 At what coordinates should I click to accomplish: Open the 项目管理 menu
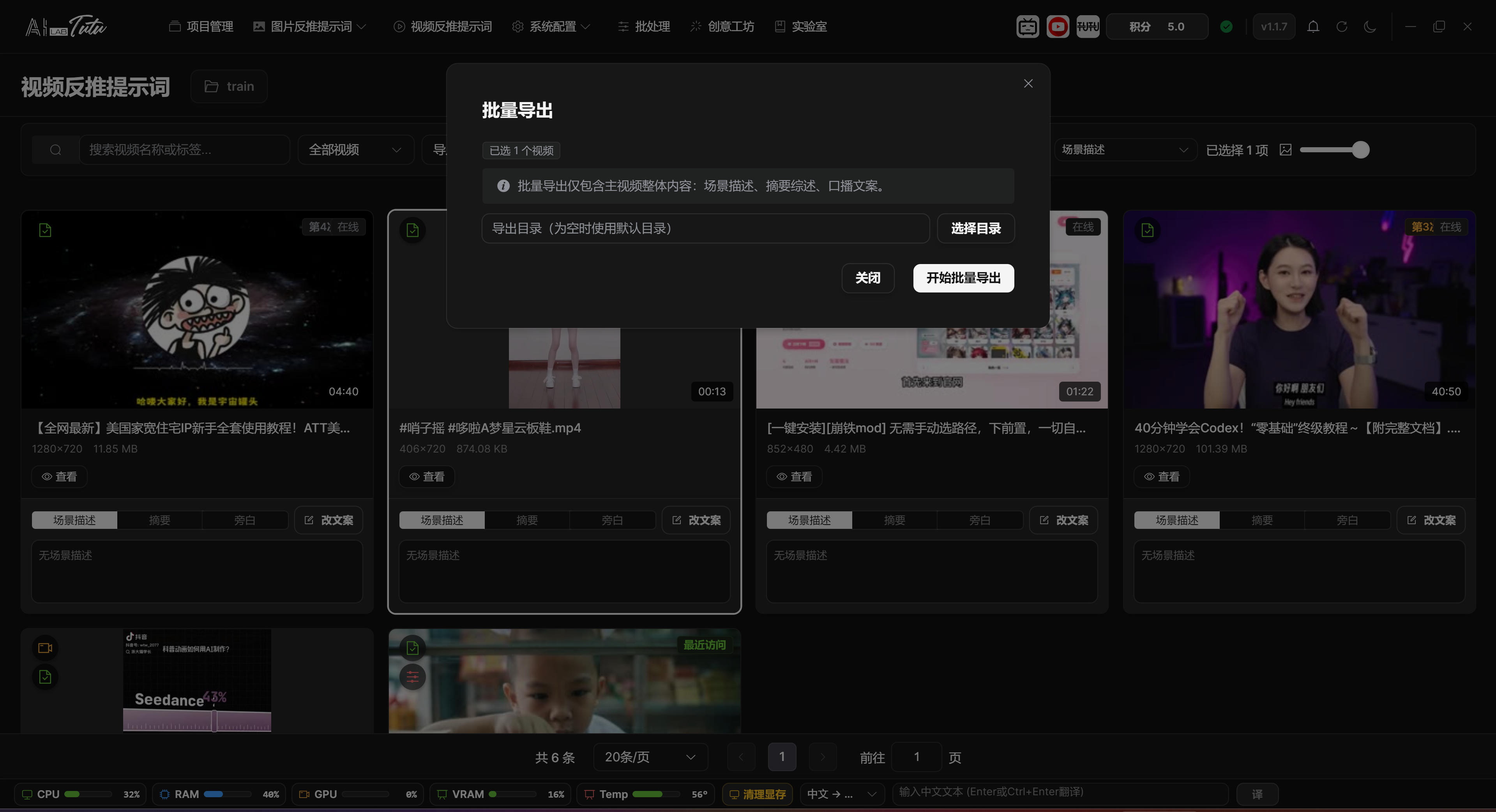201,26
